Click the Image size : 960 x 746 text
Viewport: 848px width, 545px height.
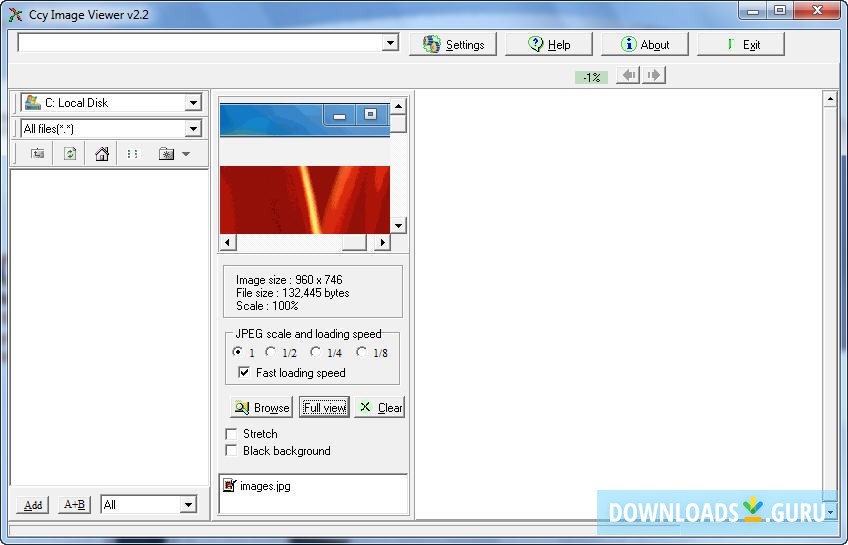[x=289, y=280]
